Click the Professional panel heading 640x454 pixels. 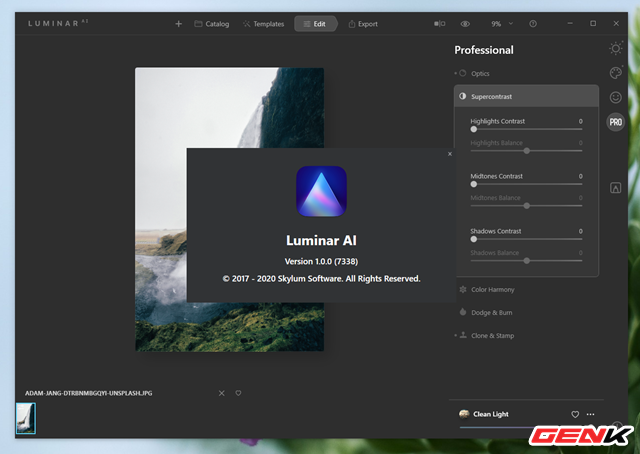click(484, 50)
